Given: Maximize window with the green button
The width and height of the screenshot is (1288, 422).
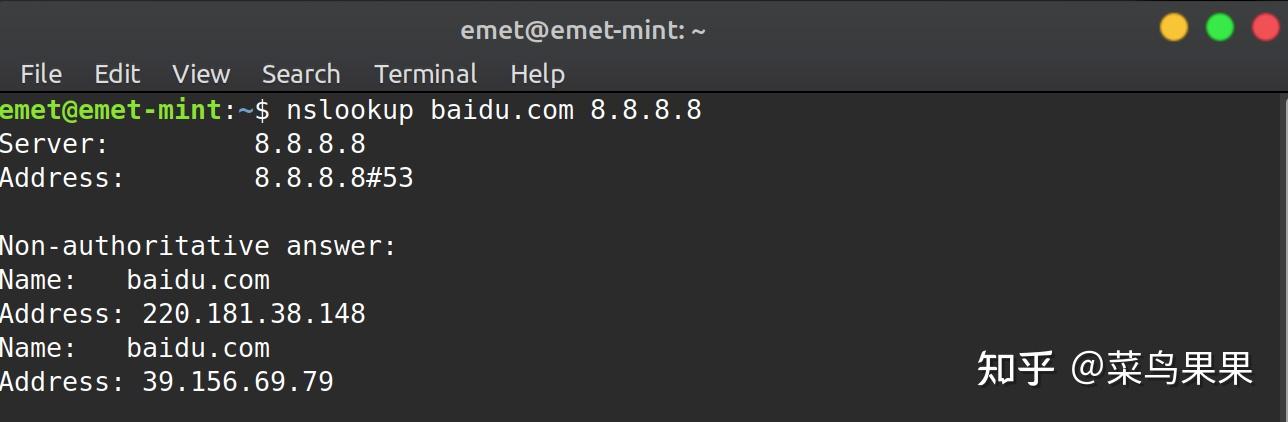Looking at the screenshot, I should 1220,28.
